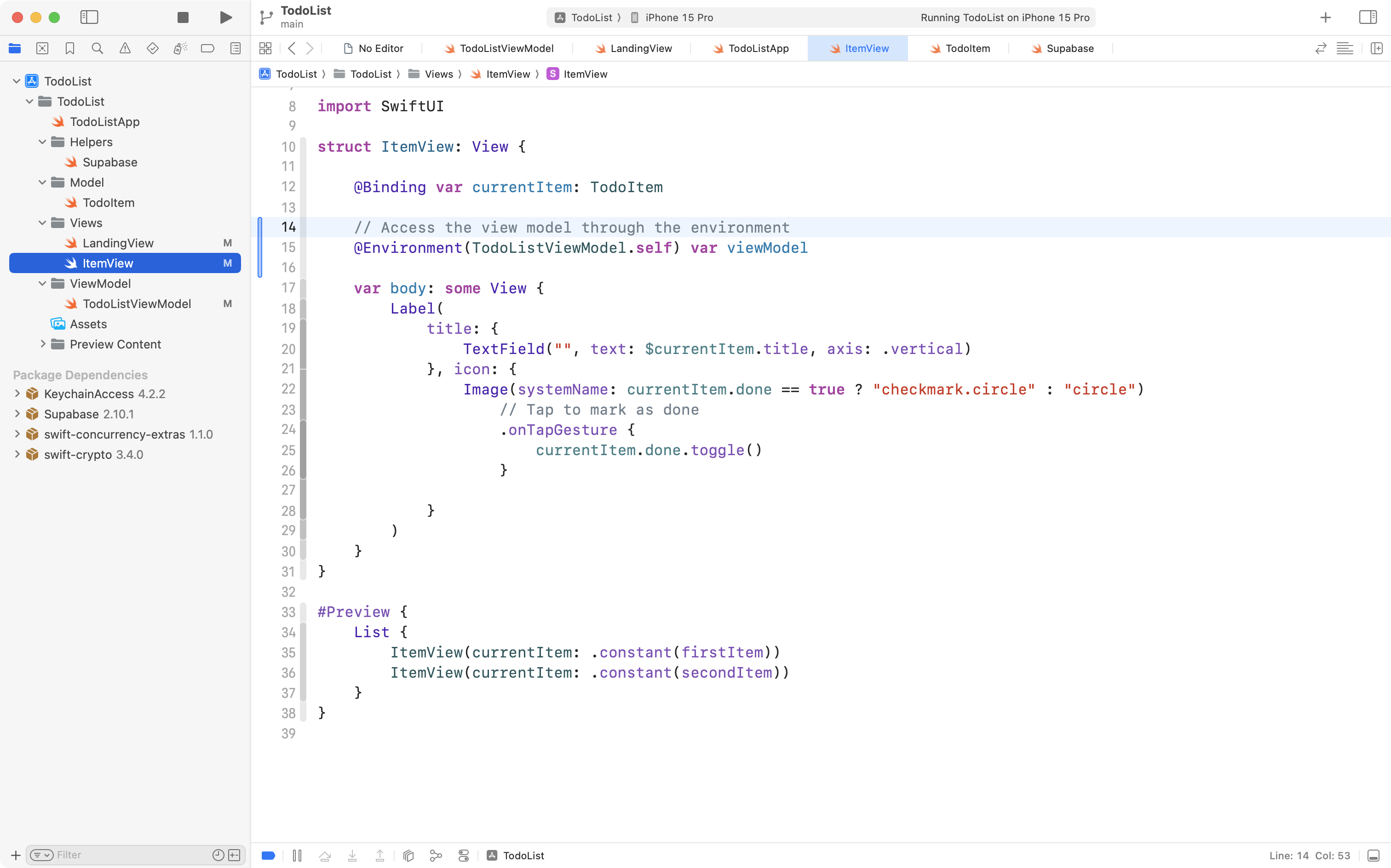Screen dimensions: 1391x868
Task: Expand the Preview Content folder
Action: pos(42,344)
